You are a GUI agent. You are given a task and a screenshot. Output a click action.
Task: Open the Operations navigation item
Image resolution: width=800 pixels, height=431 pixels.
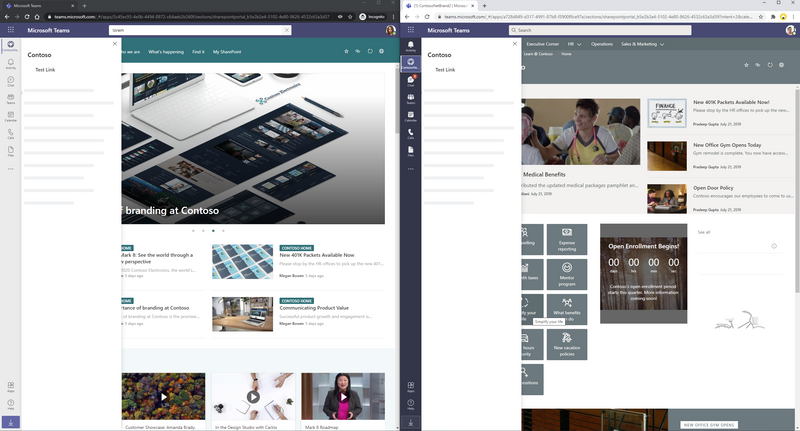click(602, 44)
